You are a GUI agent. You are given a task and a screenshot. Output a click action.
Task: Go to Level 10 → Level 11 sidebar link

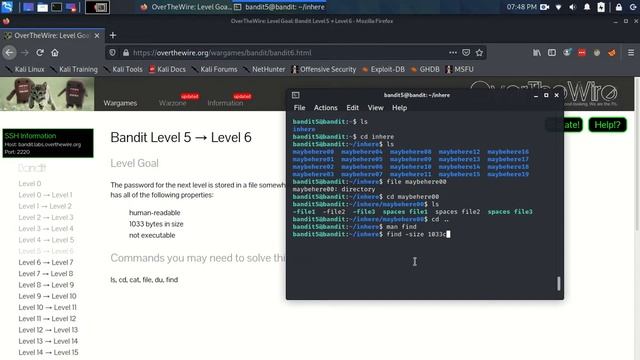tap(47, 307)
